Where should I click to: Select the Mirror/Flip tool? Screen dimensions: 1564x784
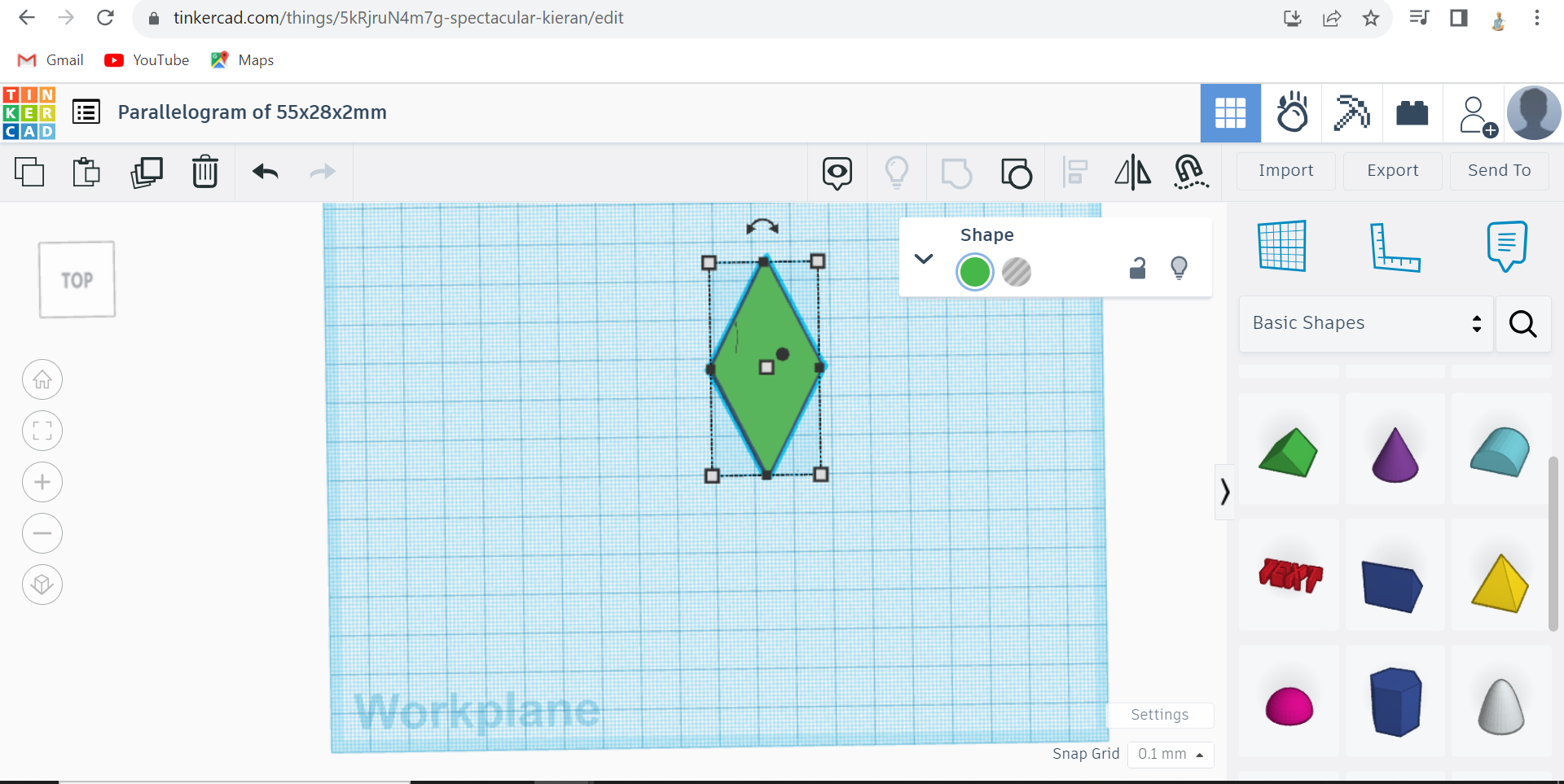(1132, 172)
